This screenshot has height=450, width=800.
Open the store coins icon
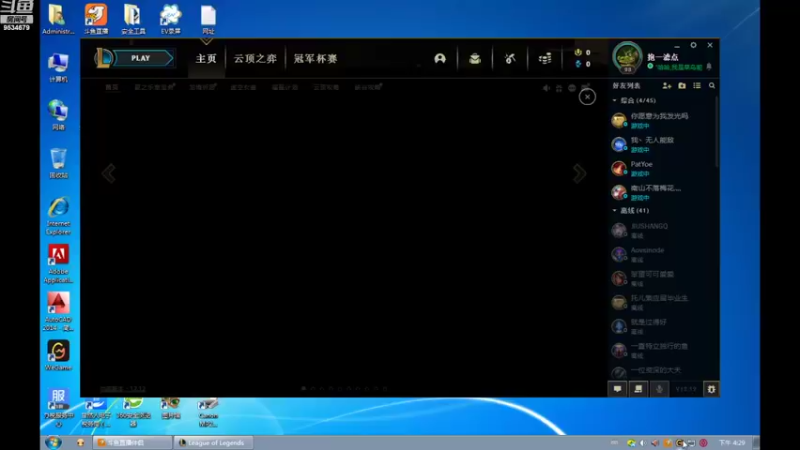click(x=544, y=59)
